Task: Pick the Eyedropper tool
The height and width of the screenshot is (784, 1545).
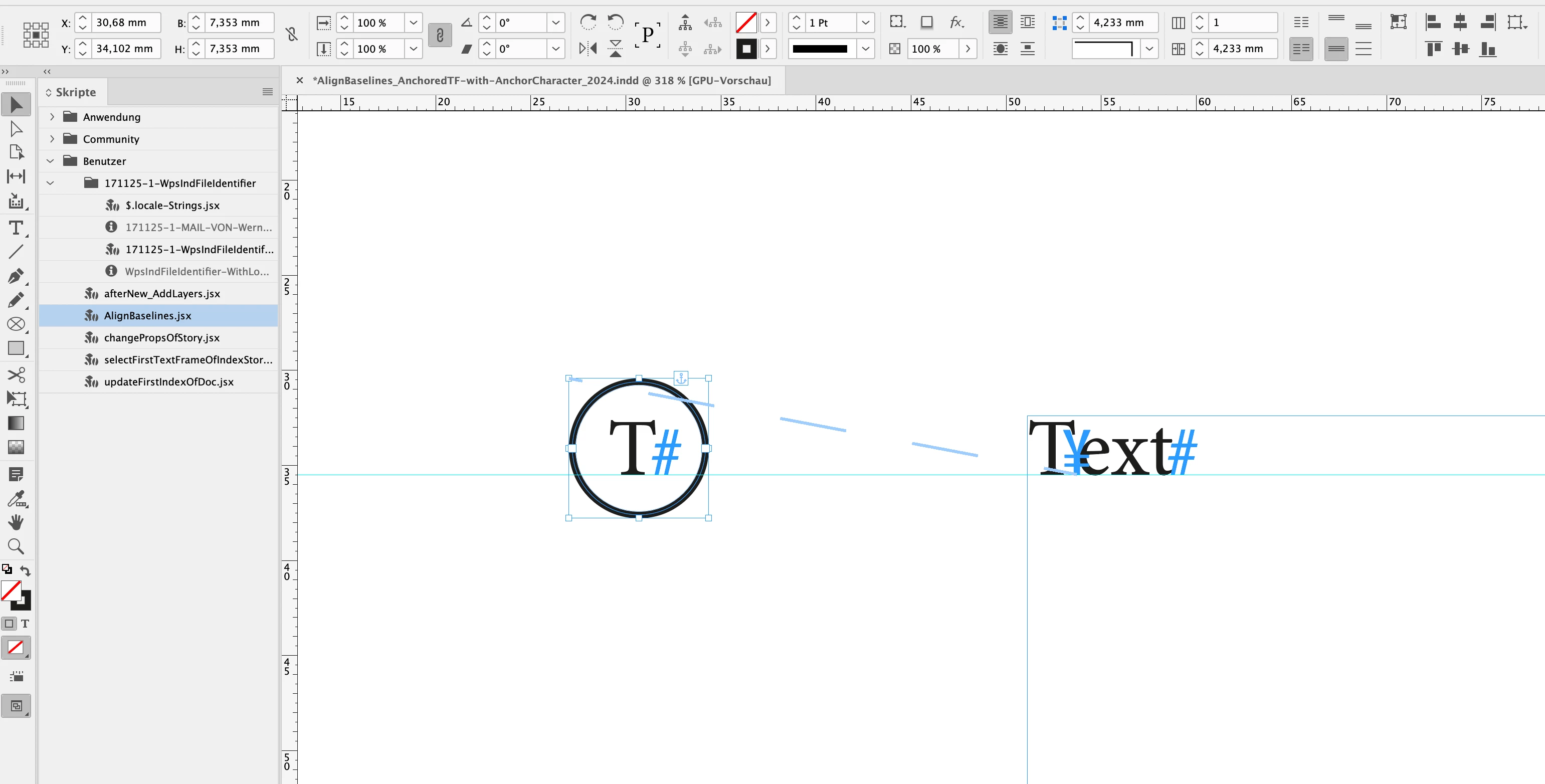Action: (x=16, y=499)
